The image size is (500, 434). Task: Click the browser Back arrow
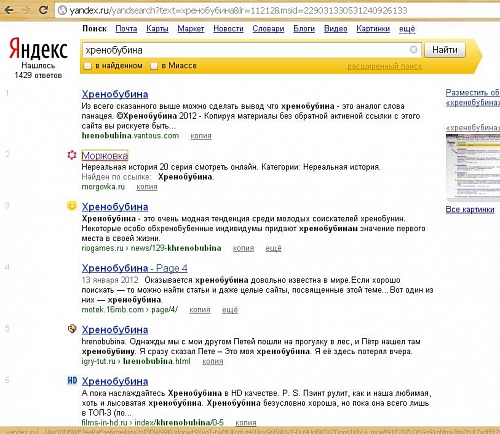tap(9, 10)
